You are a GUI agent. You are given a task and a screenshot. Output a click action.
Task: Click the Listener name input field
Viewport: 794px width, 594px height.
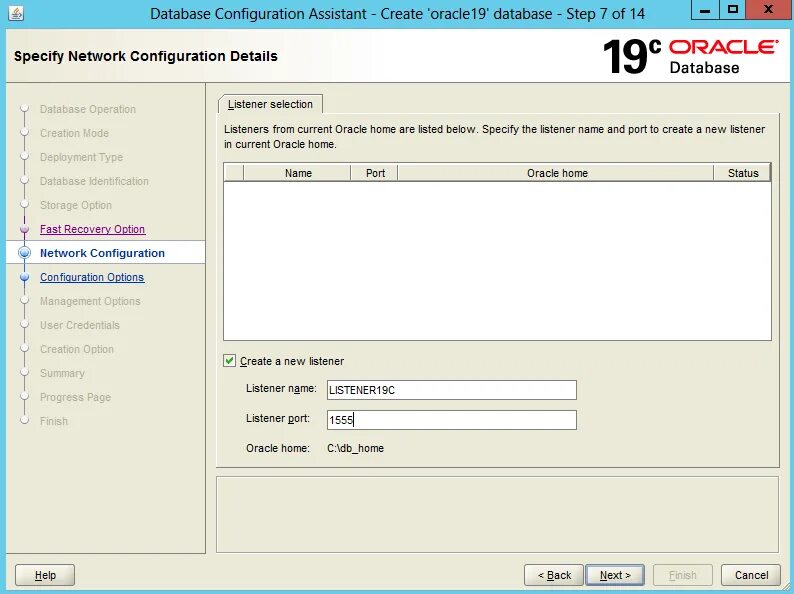[x=452, y=390]
